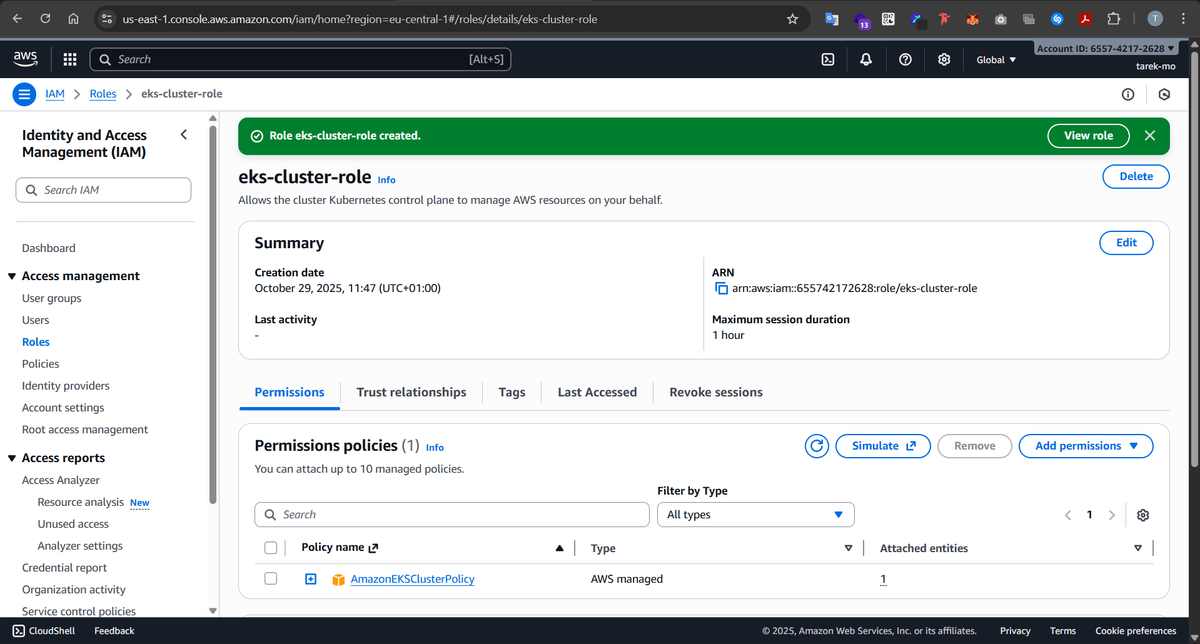This screenshot has width=1200, height=644.
Task: Copy the role ARN with the copy icon
Action: 721,288
